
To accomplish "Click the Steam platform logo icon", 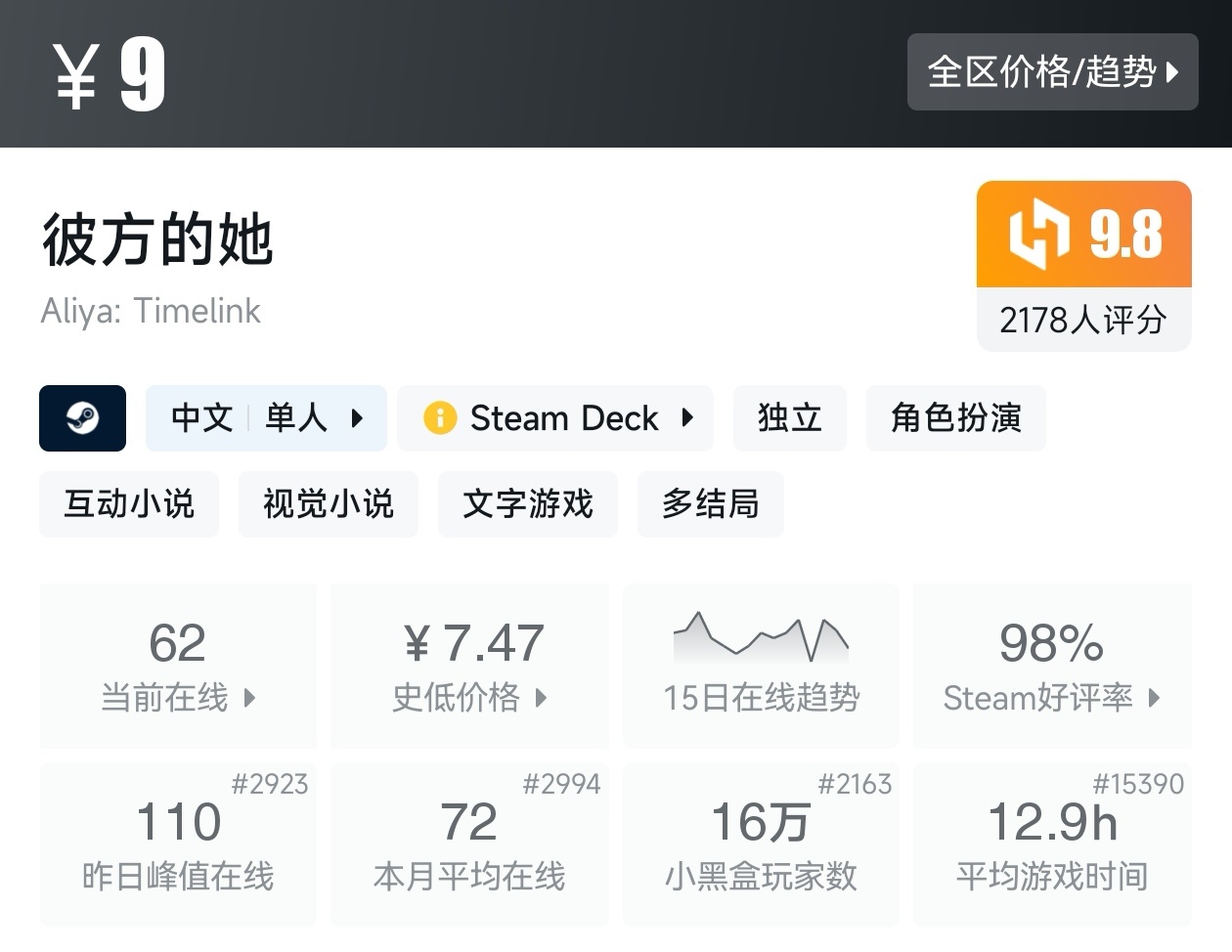I will tap(82, 418).
